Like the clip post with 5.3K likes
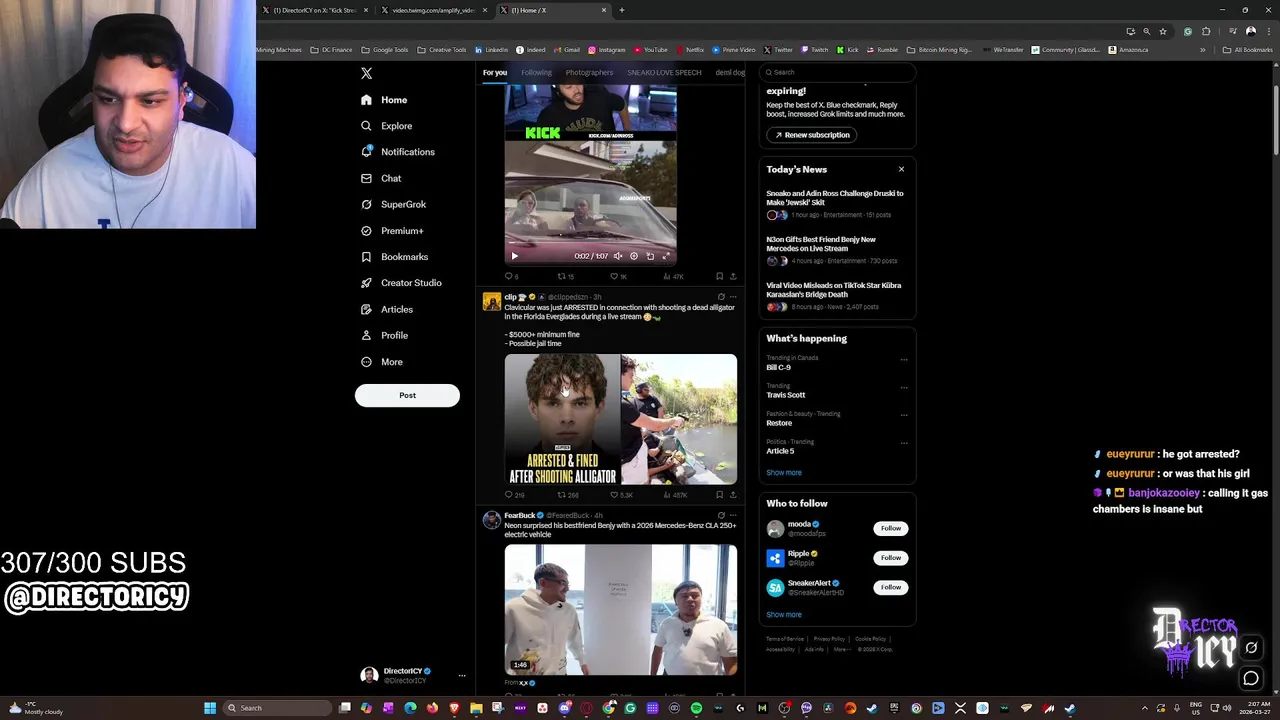 click(x=621, y=495)
